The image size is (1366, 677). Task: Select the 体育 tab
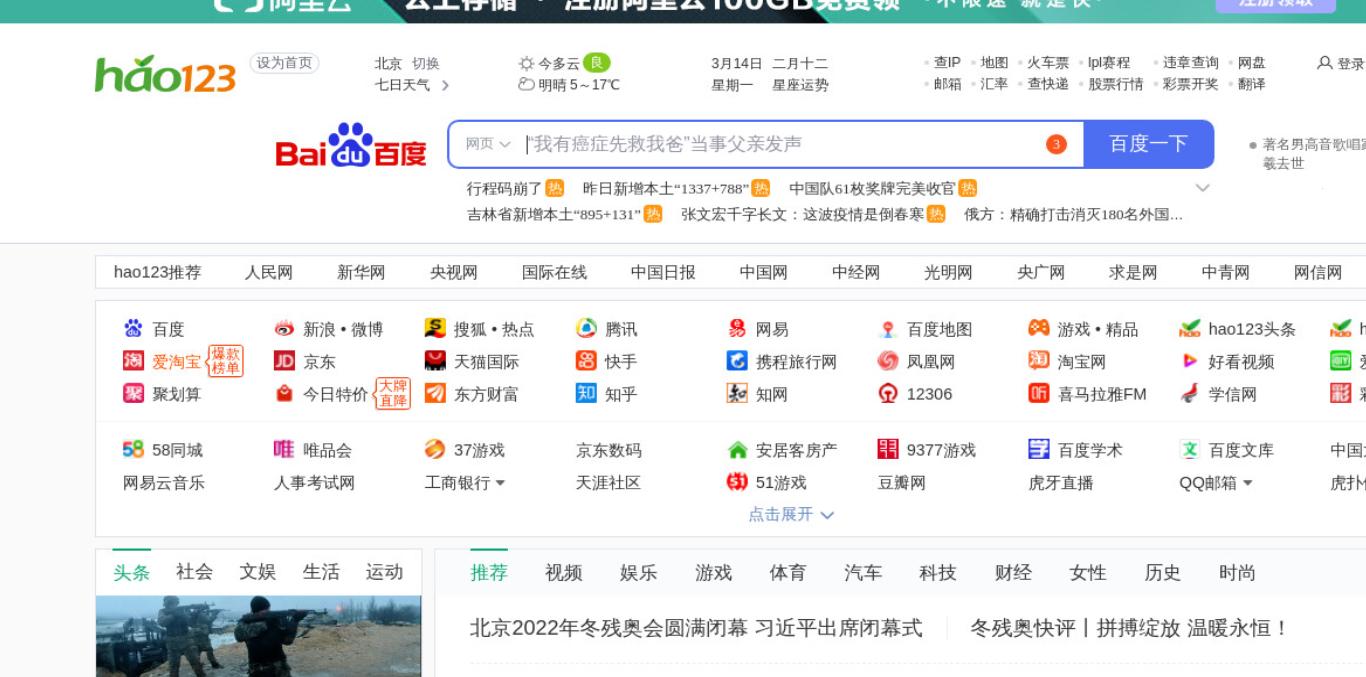(787, 573)
